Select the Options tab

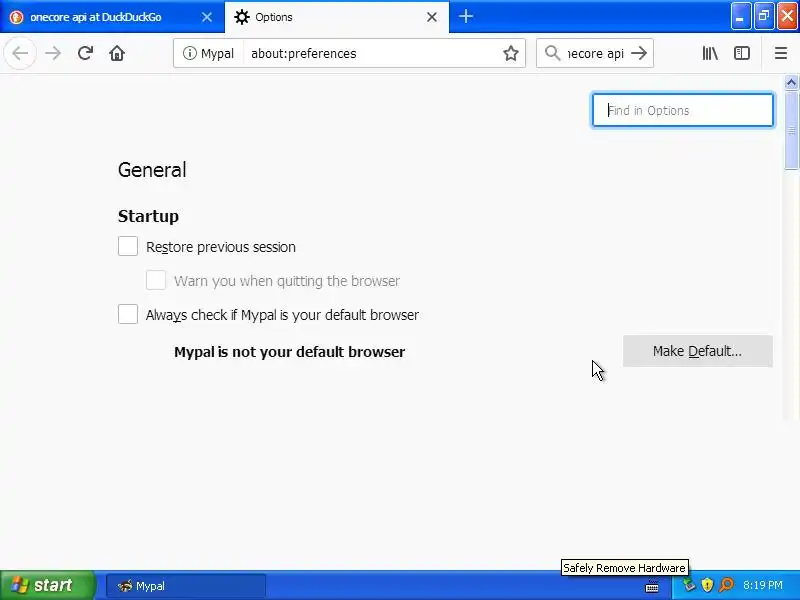337,17
